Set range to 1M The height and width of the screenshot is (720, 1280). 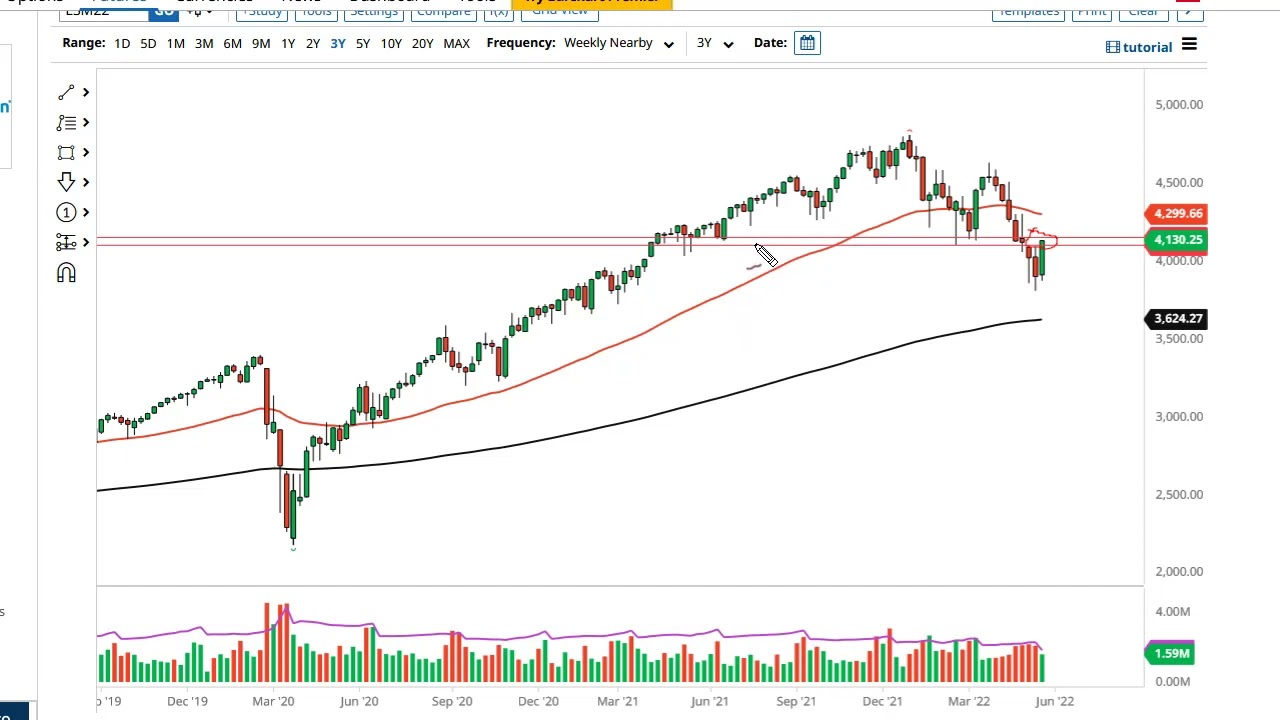[x=176, y=43]
